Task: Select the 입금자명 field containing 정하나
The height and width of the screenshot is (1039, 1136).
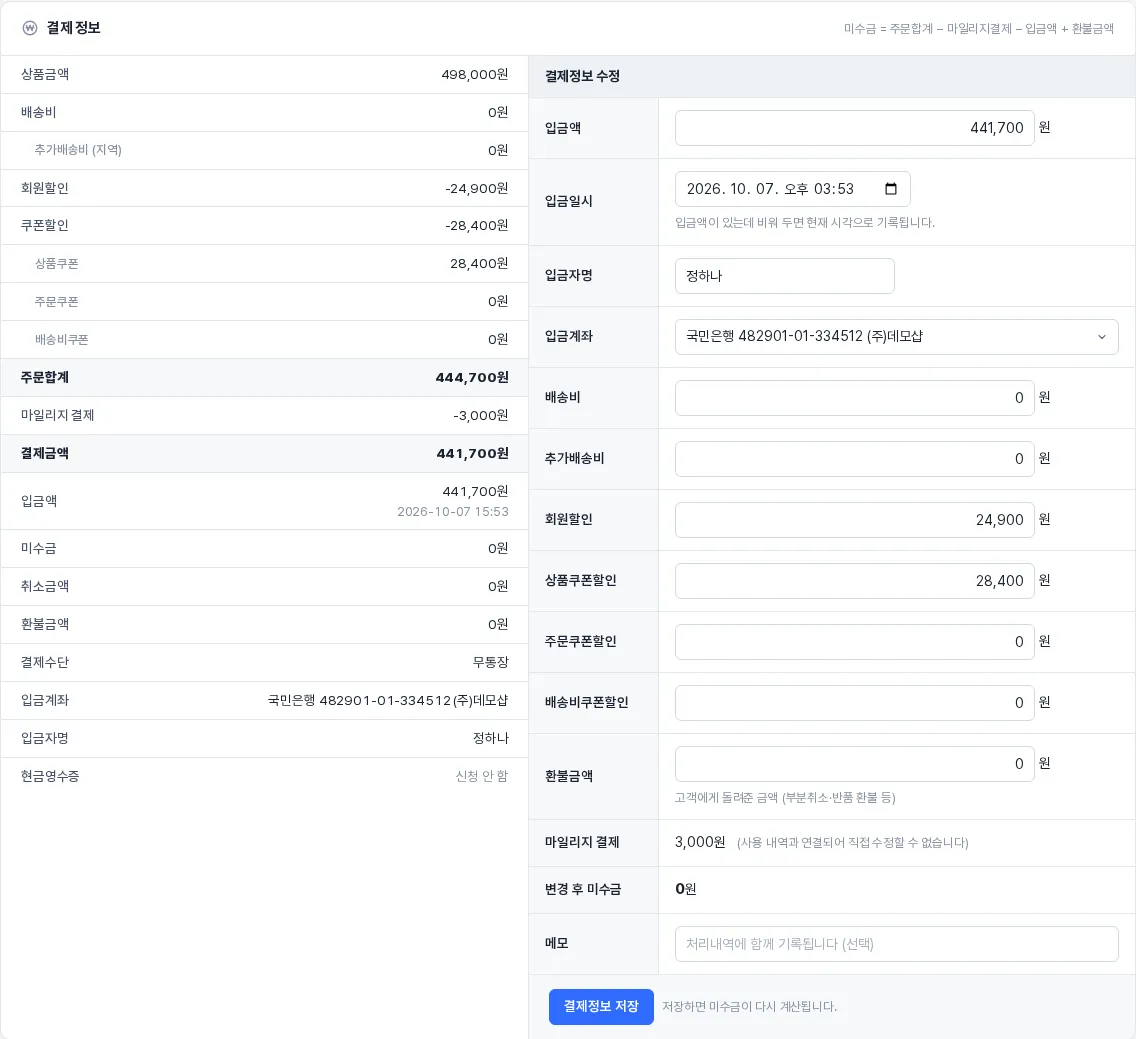Action: pos(785,276)
